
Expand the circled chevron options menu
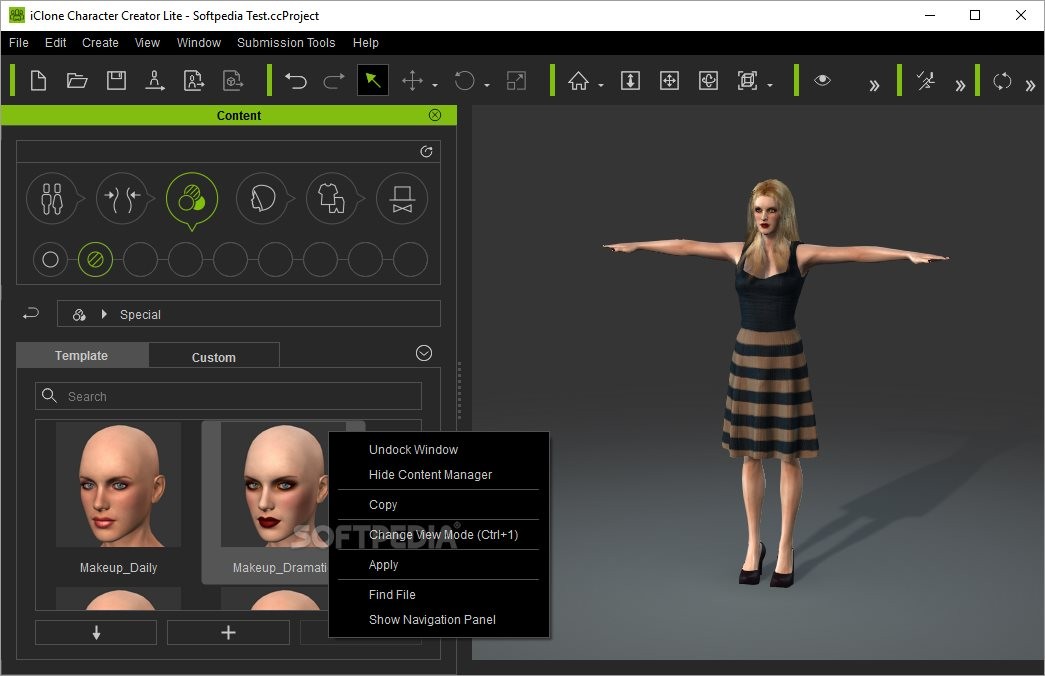tap(424, 353)
